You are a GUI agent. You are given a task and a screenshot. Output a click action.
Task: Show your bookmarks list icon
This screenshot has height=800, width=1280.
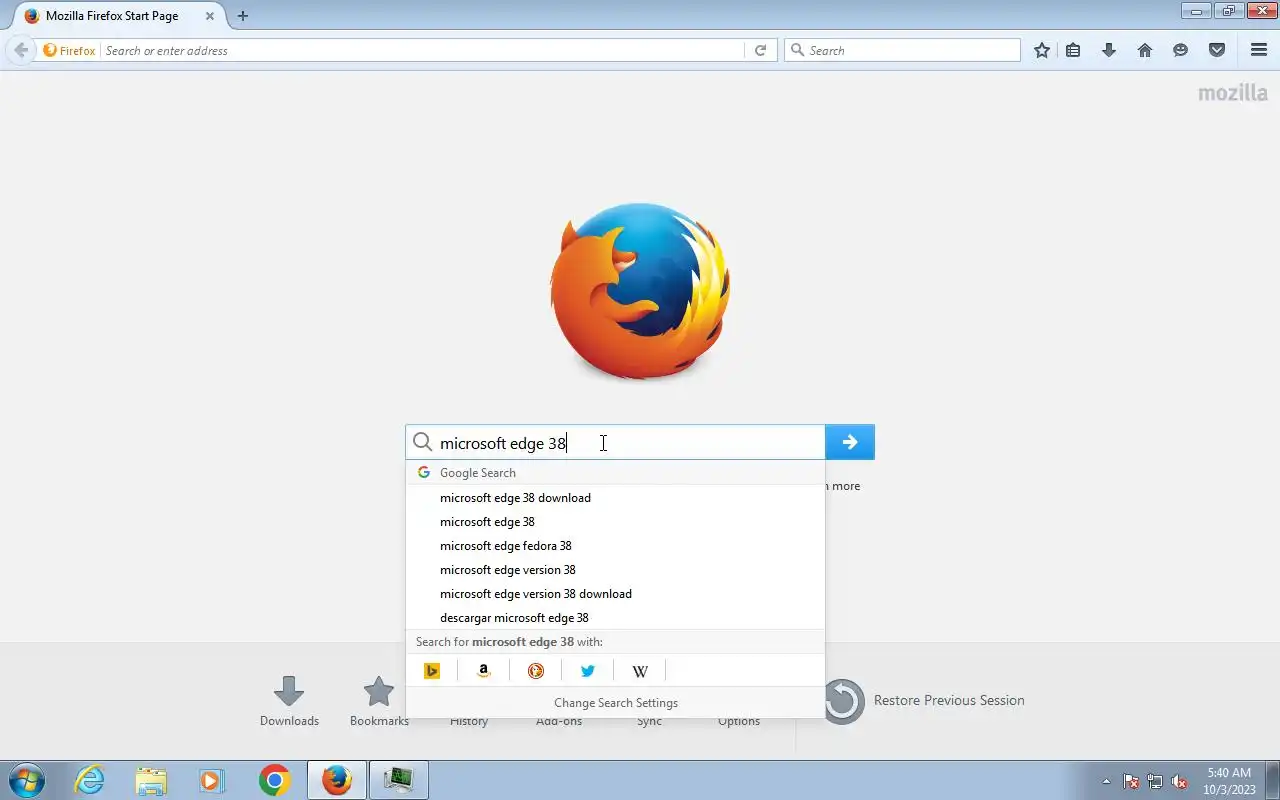point(1073,50)
